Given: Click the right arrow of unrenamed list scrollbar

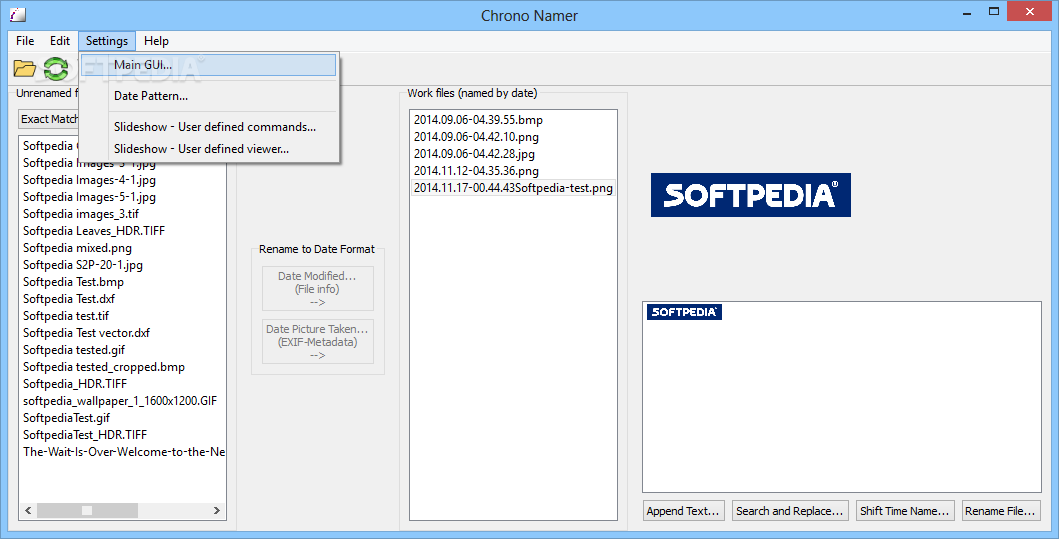Looking at the screenshot, I should coord(217,510).
